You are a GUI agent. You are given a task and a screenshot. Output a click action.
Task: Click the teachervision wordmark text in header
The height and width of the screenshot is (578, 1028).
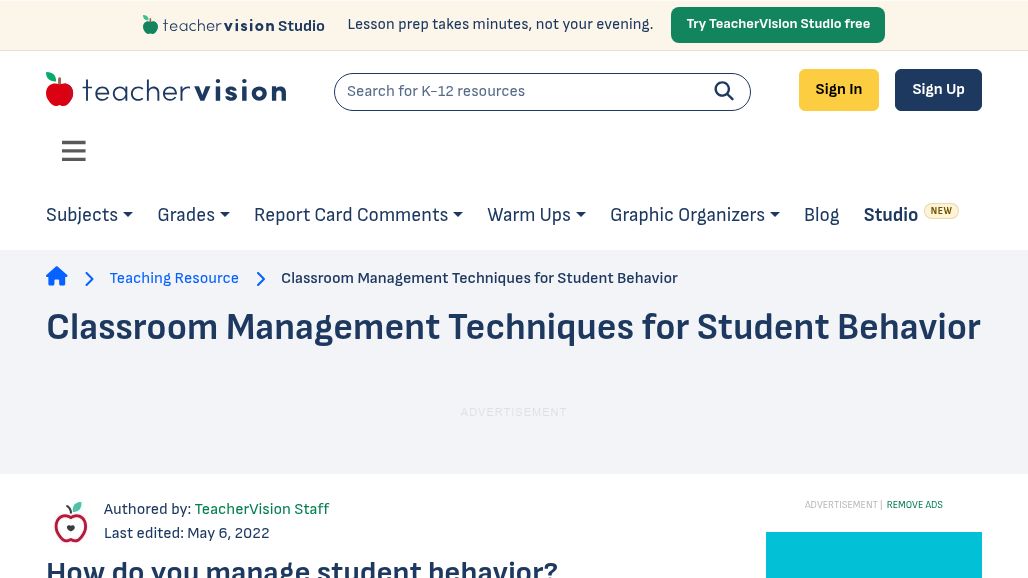[x=185, y=91]
